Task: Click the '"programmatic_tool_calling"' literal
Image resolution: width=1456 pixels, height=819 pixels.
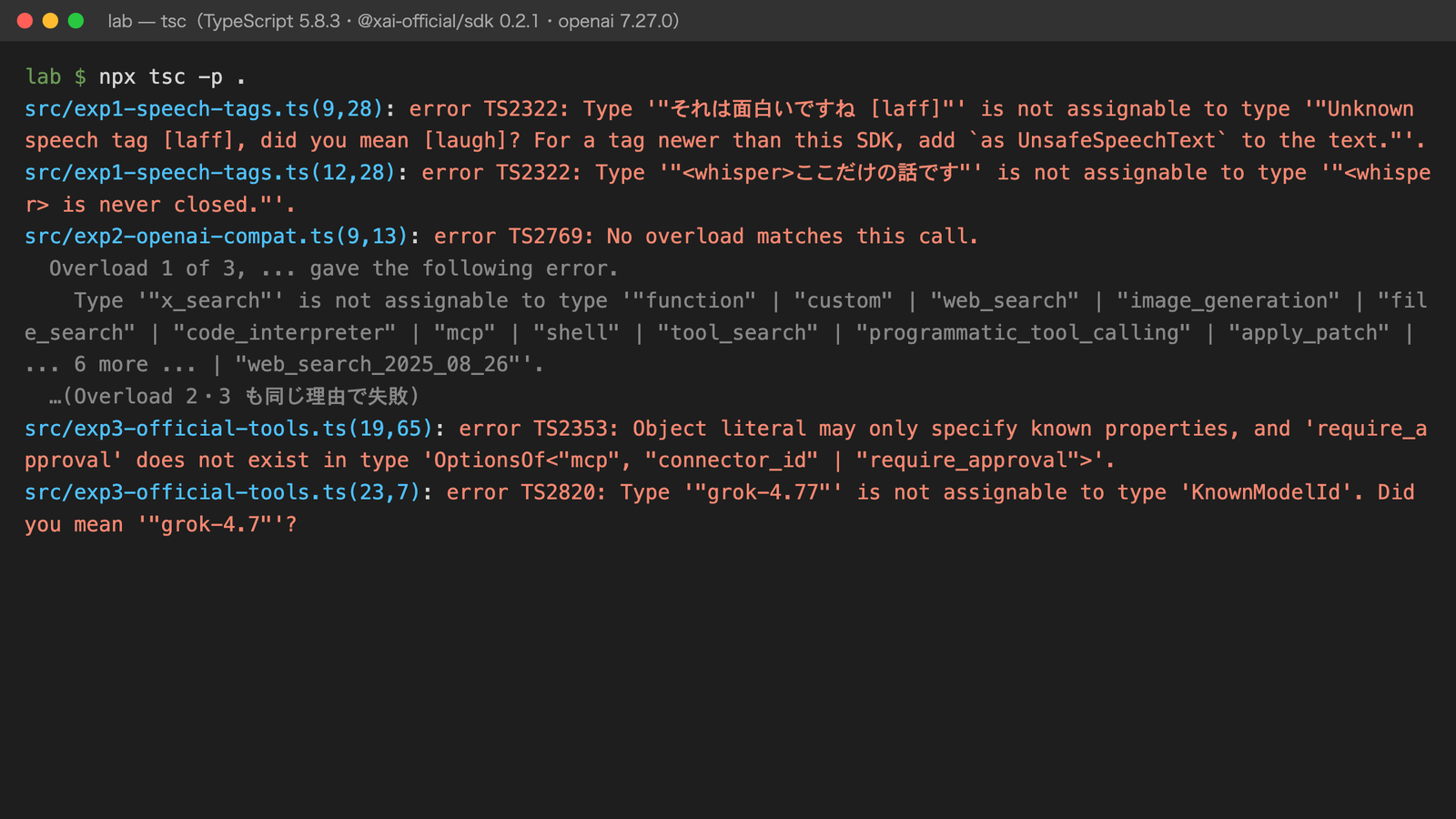Action: click(1023, 333)
